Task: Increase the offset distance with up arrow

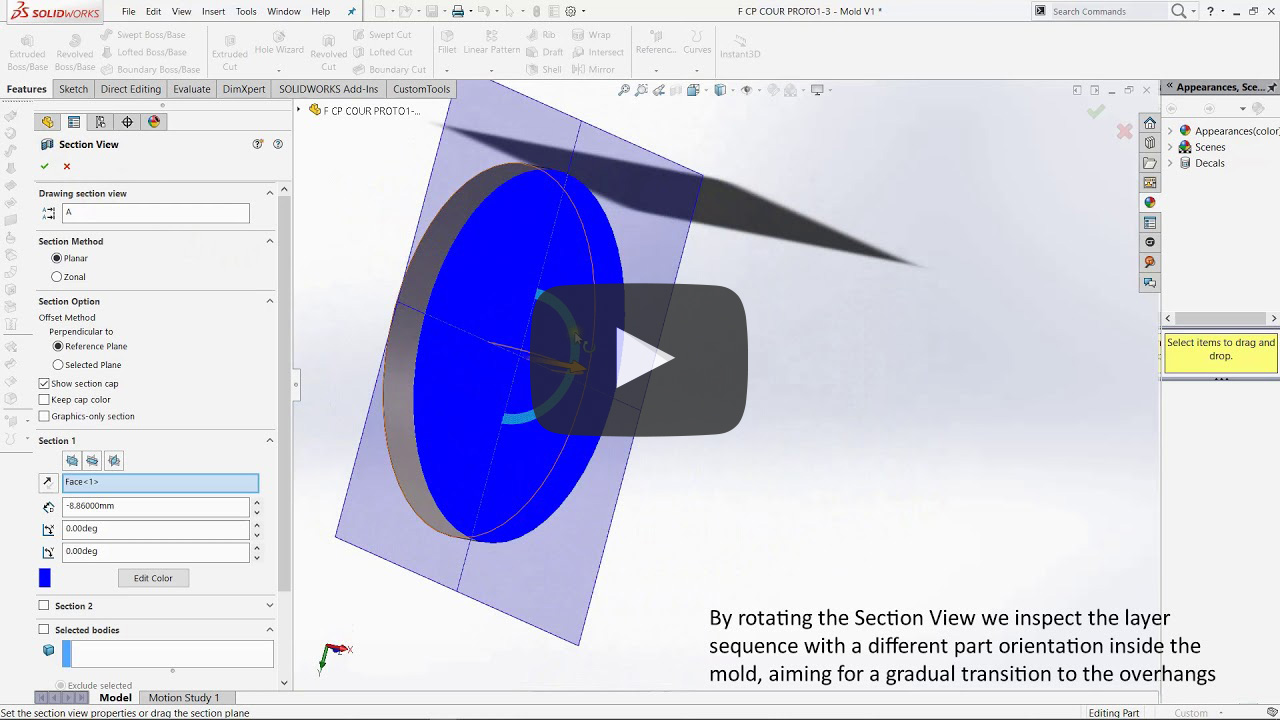Action: click(x=257, y=501)
